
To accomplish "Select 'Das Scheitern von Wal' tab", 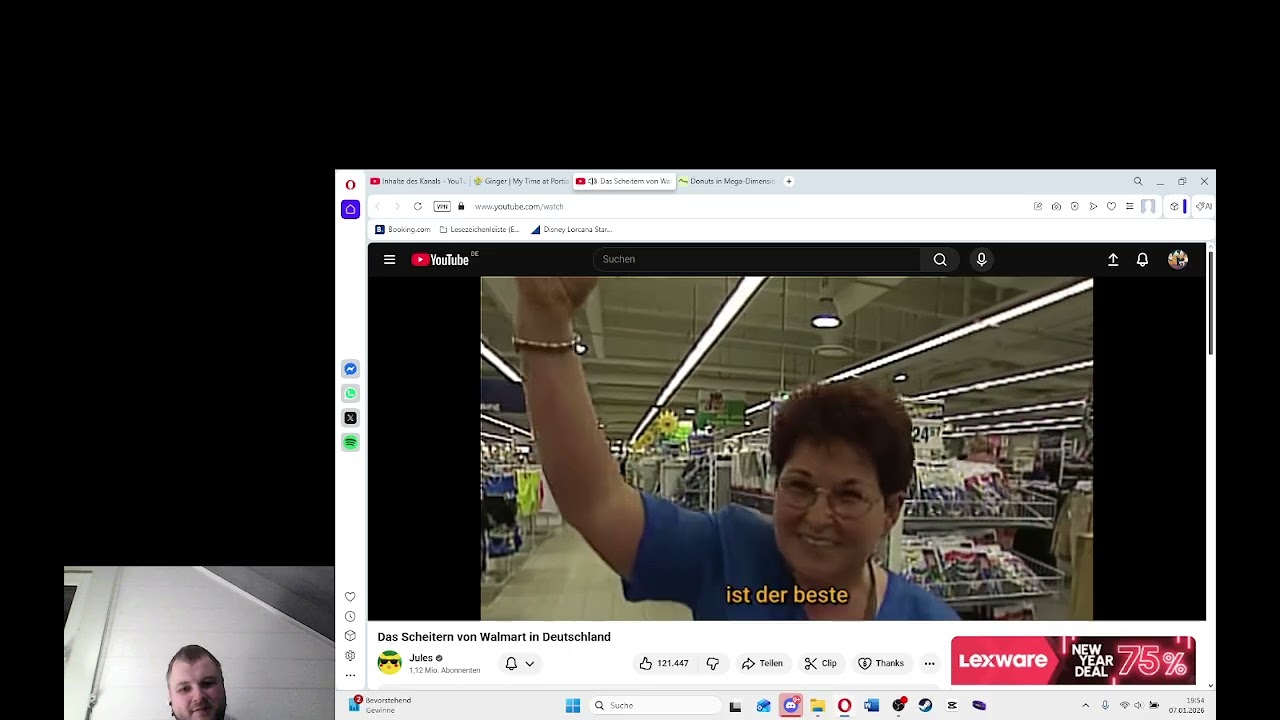I will pyautogui.click(x=622, y=181).
